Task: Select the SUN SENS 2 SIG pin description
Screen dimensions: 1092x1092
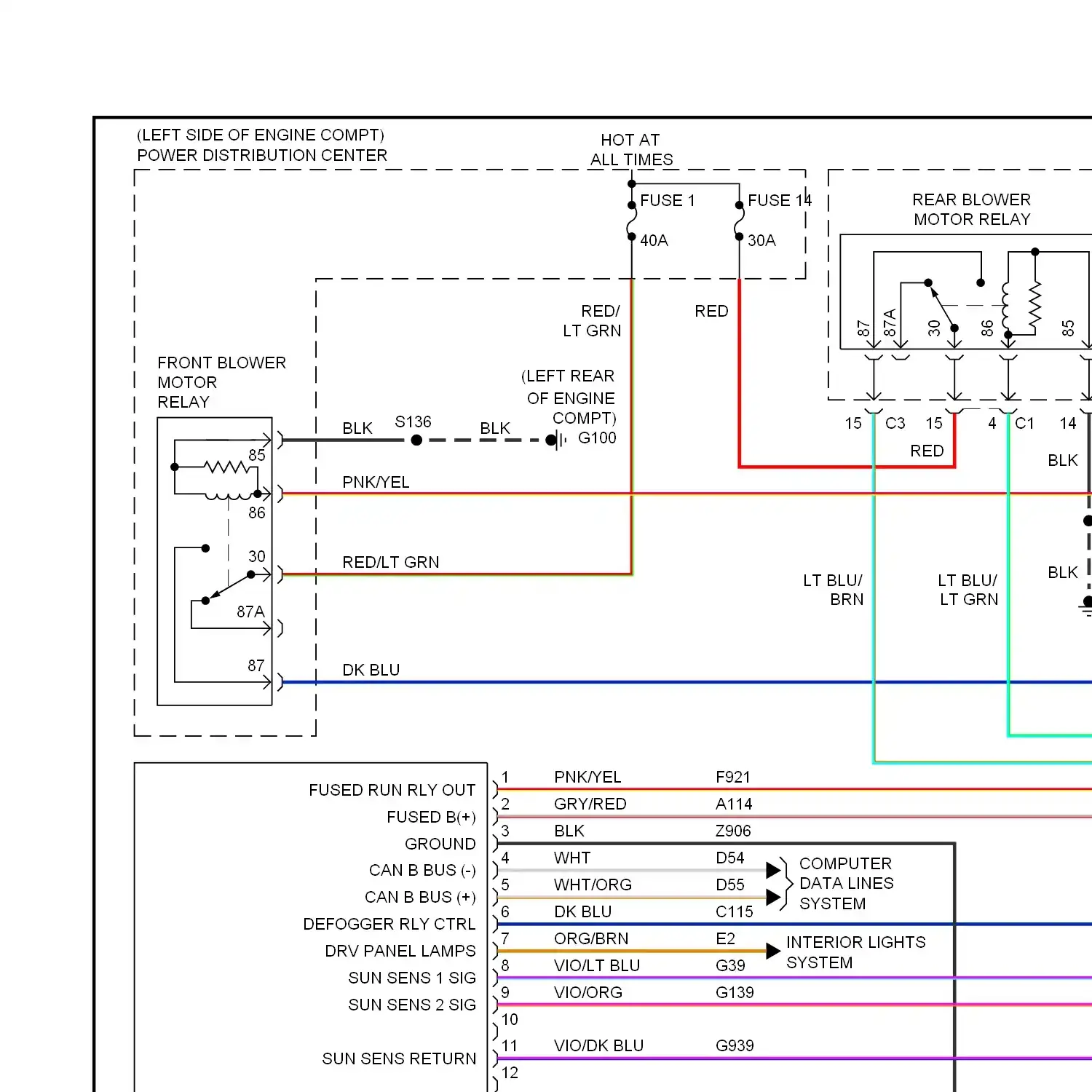Action: pyautogui.click(x=412, y=1005)
